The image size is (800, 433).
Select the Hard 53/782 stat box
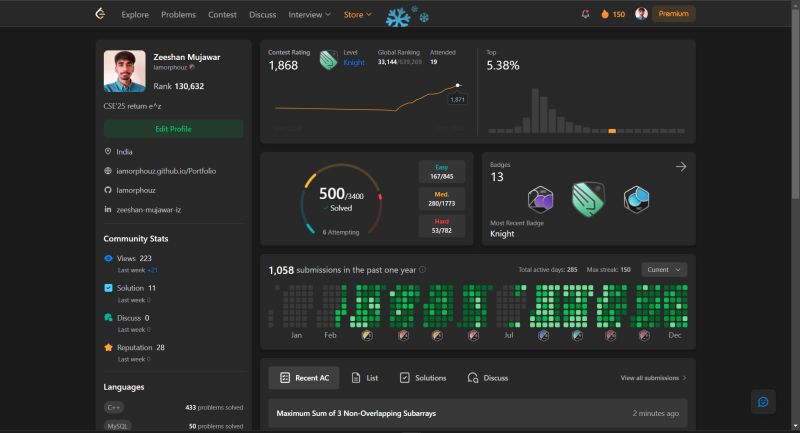point(442,226)
